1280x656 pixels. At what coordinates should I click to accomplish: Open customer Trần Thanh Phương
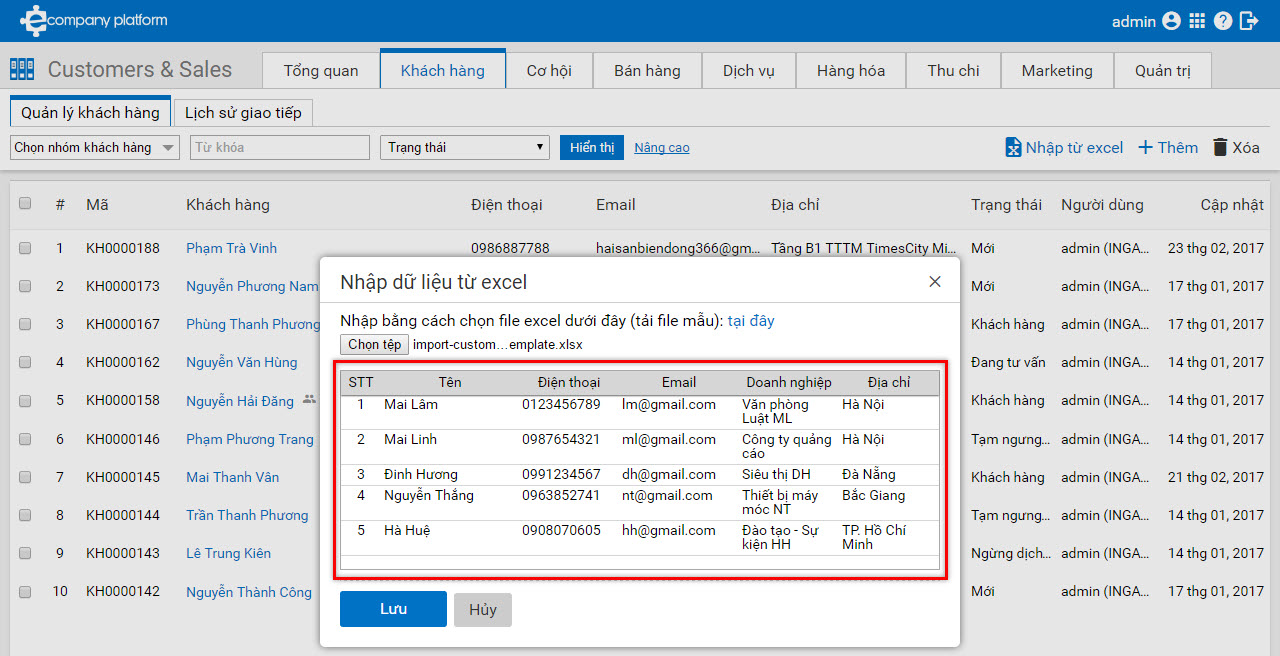[x=247, y=515]
